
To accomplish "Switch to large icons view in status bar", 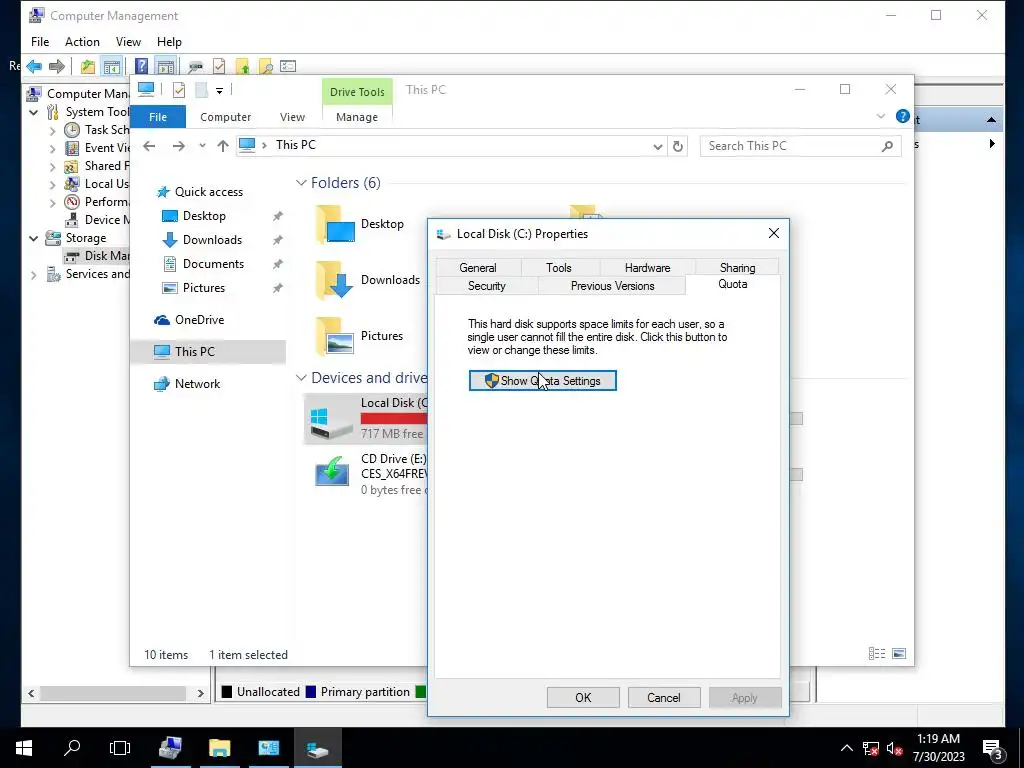I will [899, 654].
